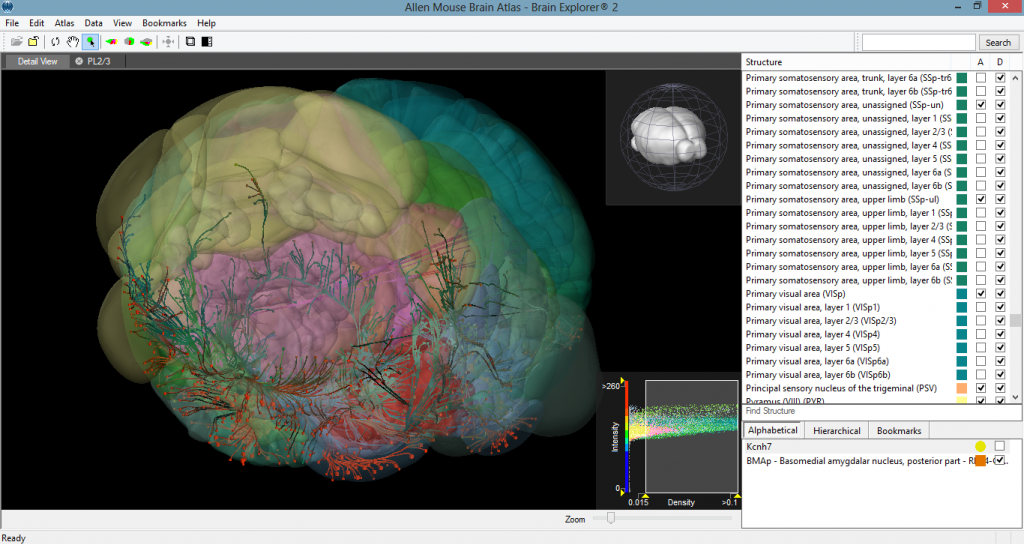Uncheck A column for Primary somatosensory area, unassigned (SSp-un)
The image size is (1024, 544).
[981, 104]
